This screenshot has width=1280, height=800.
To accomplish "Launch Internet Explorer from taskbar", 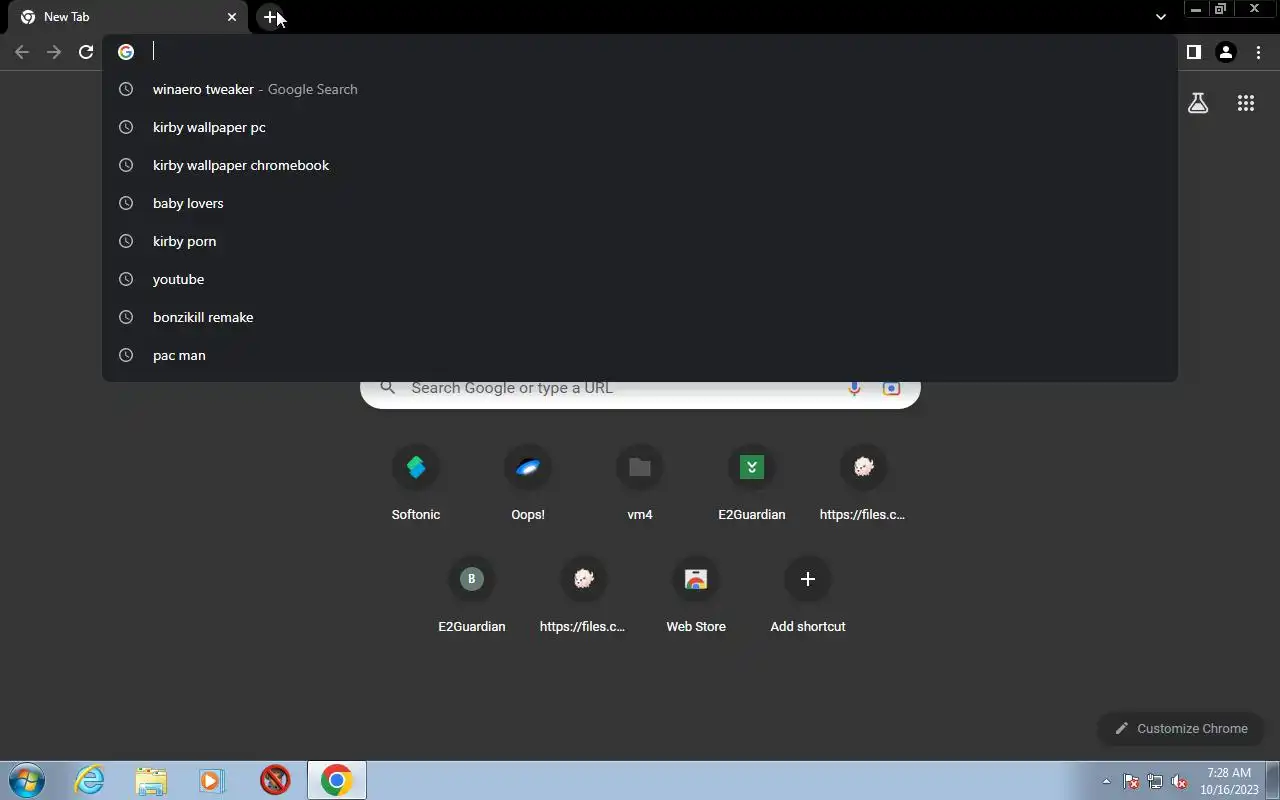I will (x=90, y=780).
